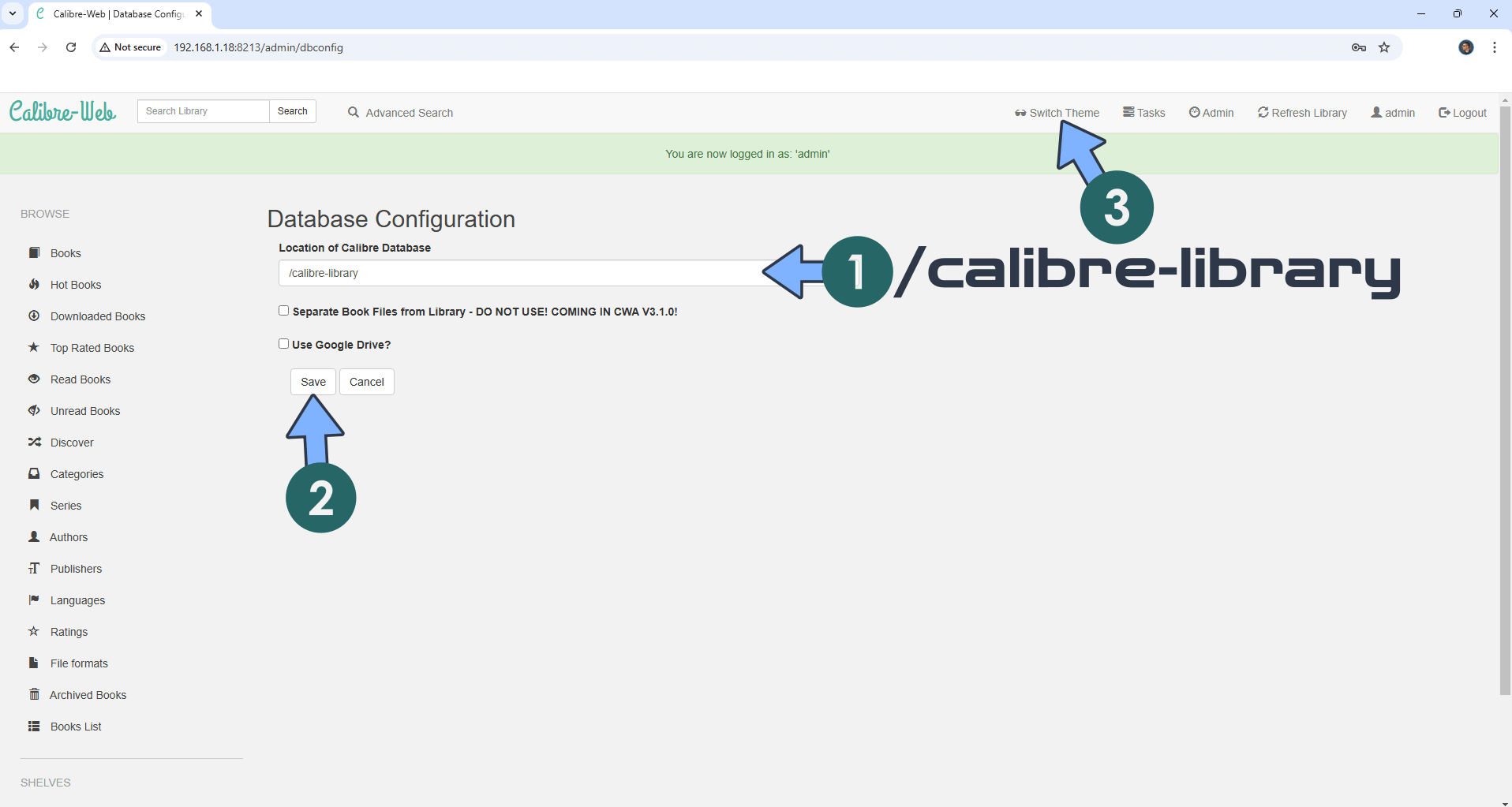Expand the tab search dropdown arrow
Screen dimensions: 1512x807
click(13, 13)
